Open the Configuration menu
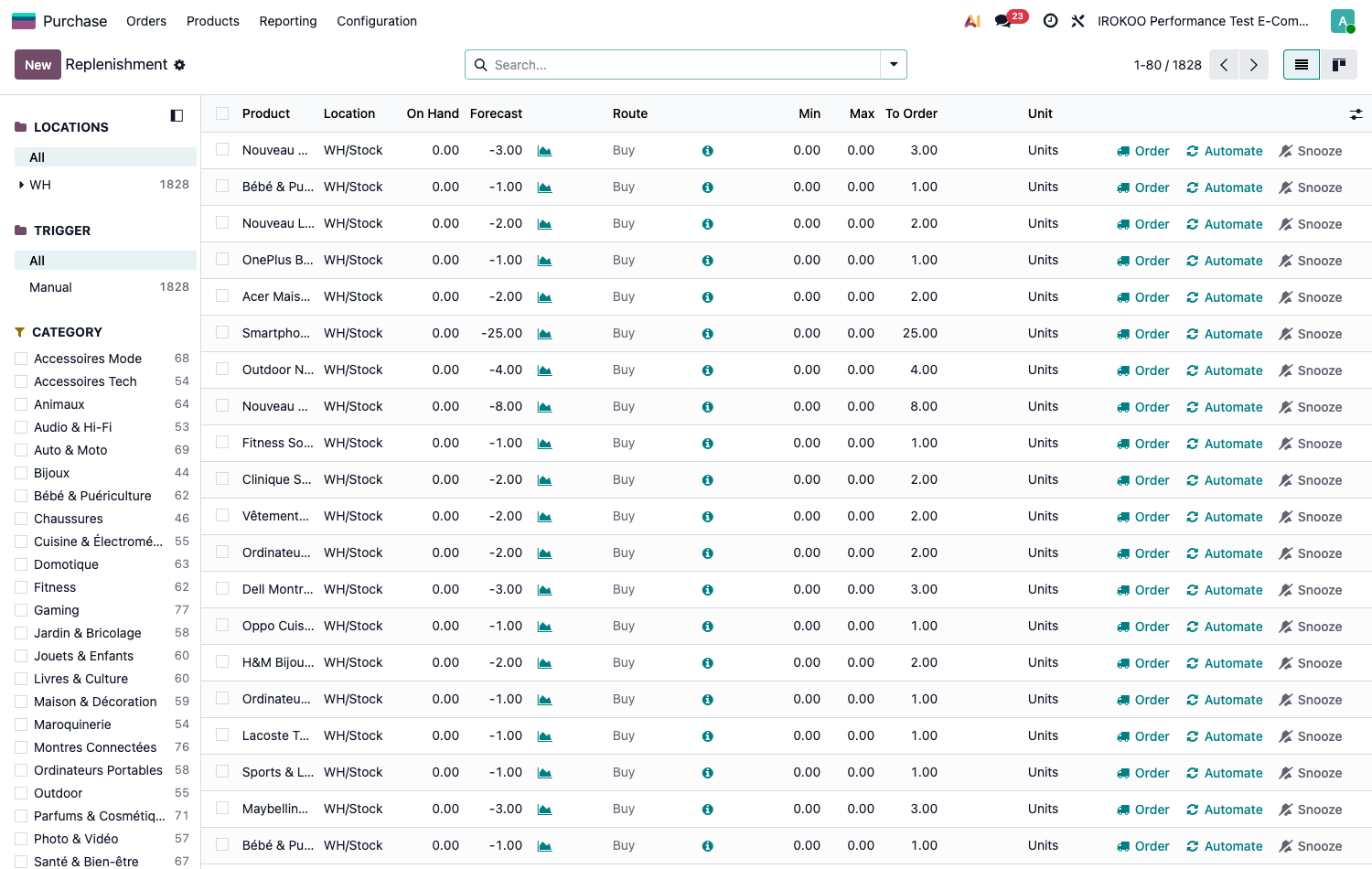Viewport: 1372px width, 869px height. point(377,21)
